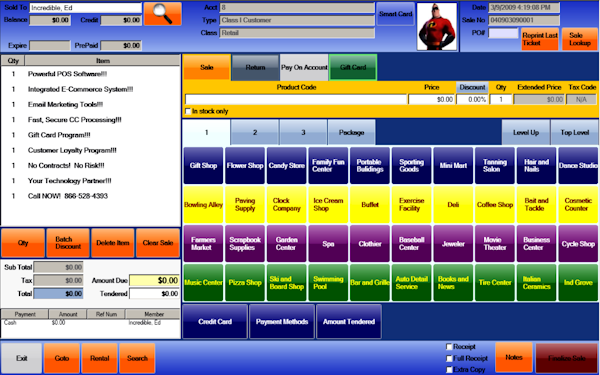Click the Price input field
This screenshot has width=600, height=375.
(431, 99)
